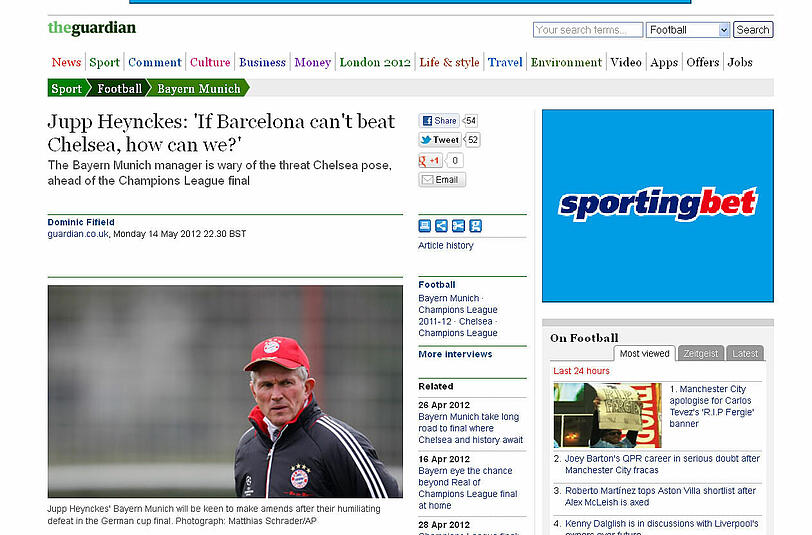The width and height of the screenshot is (812, 535).
Task: Click the share icon above Article history
Action: tap(441, 226)
